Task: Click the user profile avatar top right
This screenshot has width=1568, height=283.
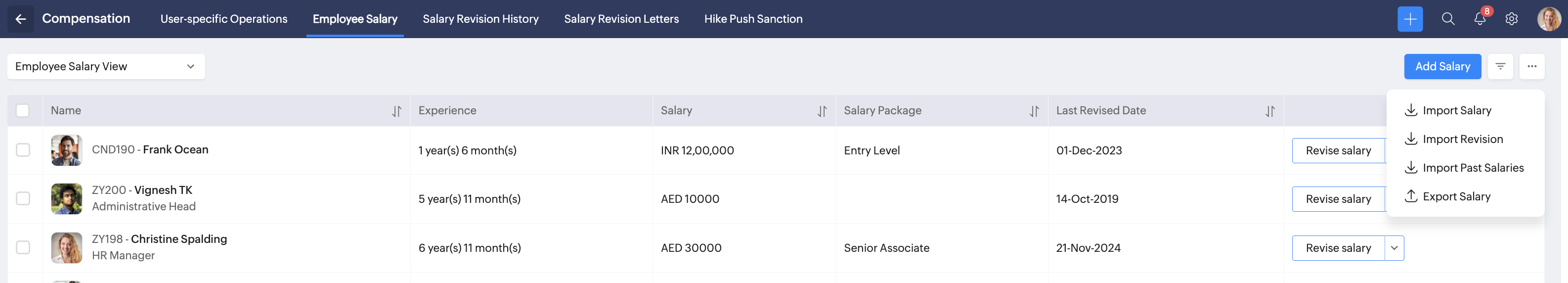Action: tap(1548, 19)
